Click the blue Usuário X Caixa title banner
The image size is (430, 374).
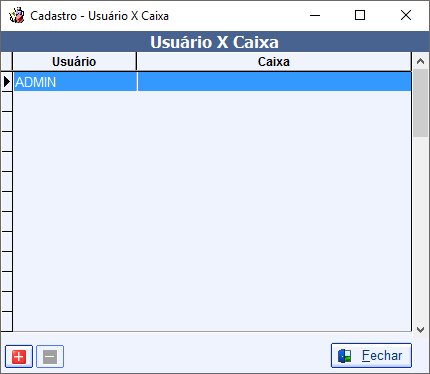pos(215,42)
